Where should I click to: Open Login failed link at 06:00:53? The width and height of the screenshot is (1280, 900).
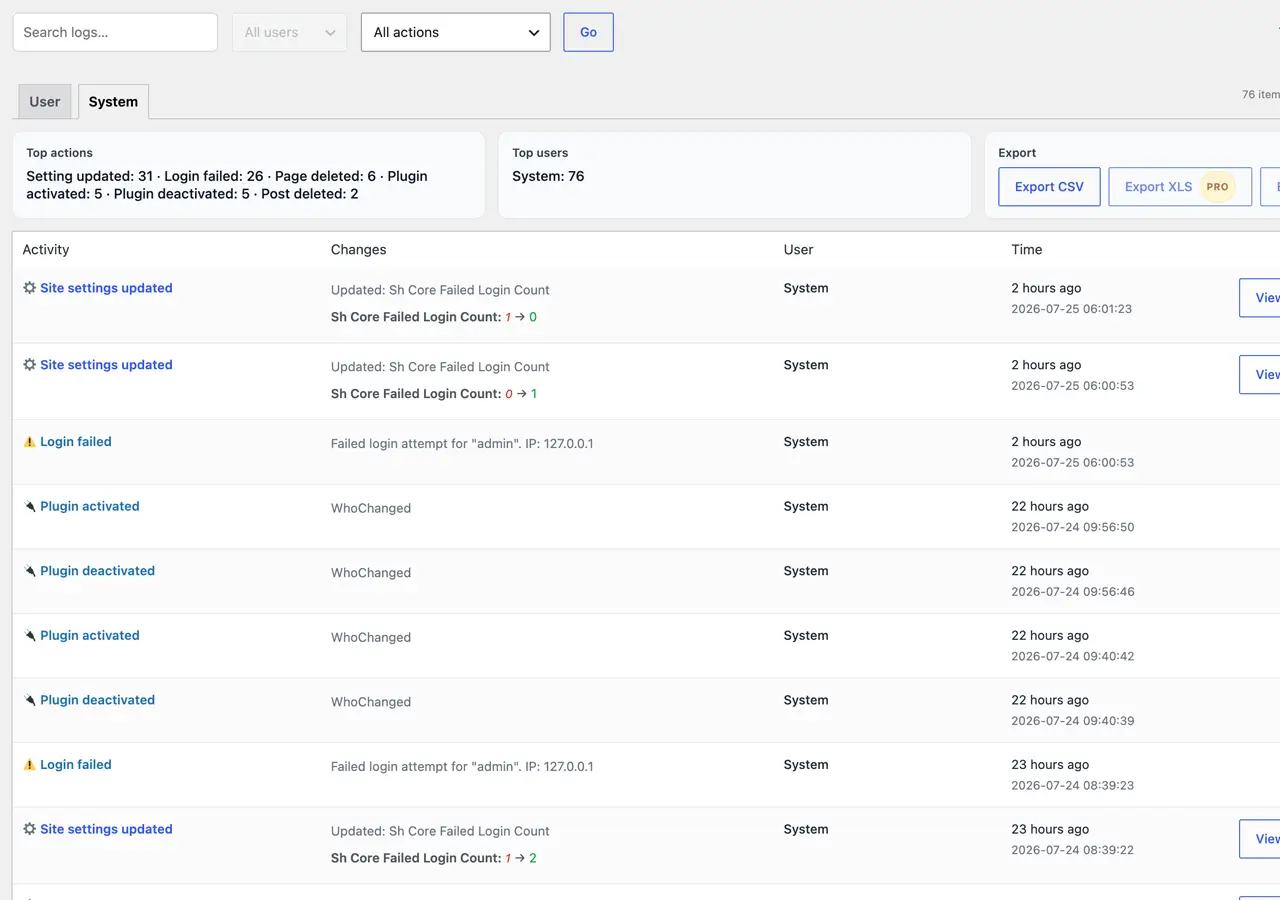(x=76, y=442)
